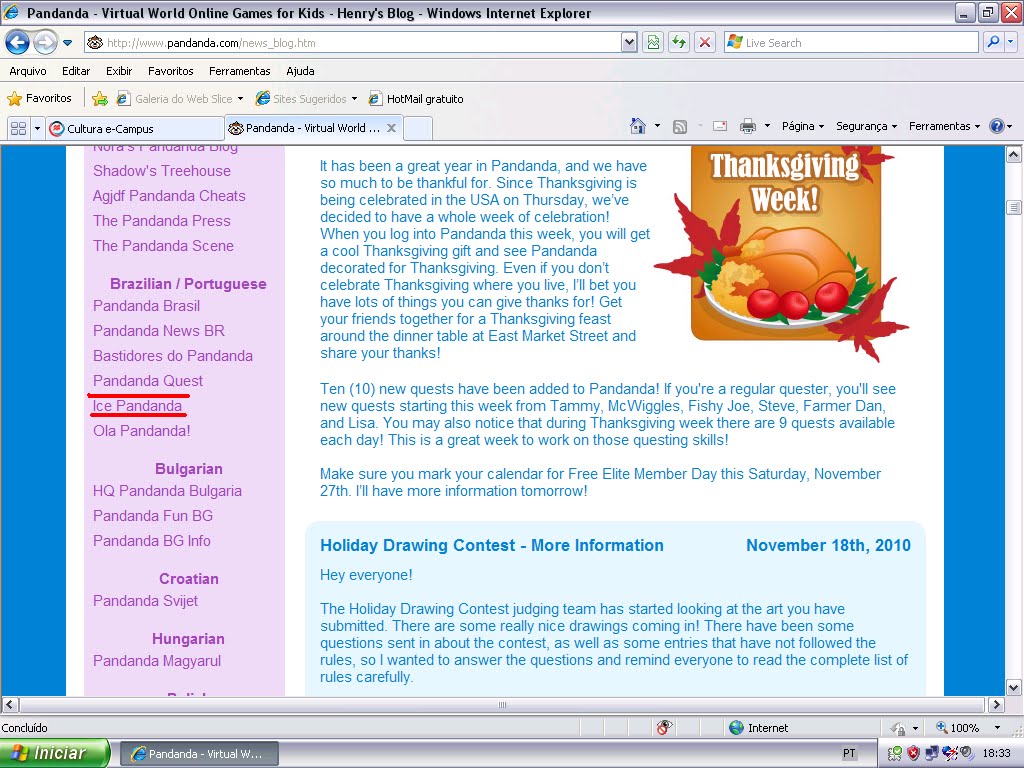Open the Print options dropdown arrow

click(x=767, y=126)
